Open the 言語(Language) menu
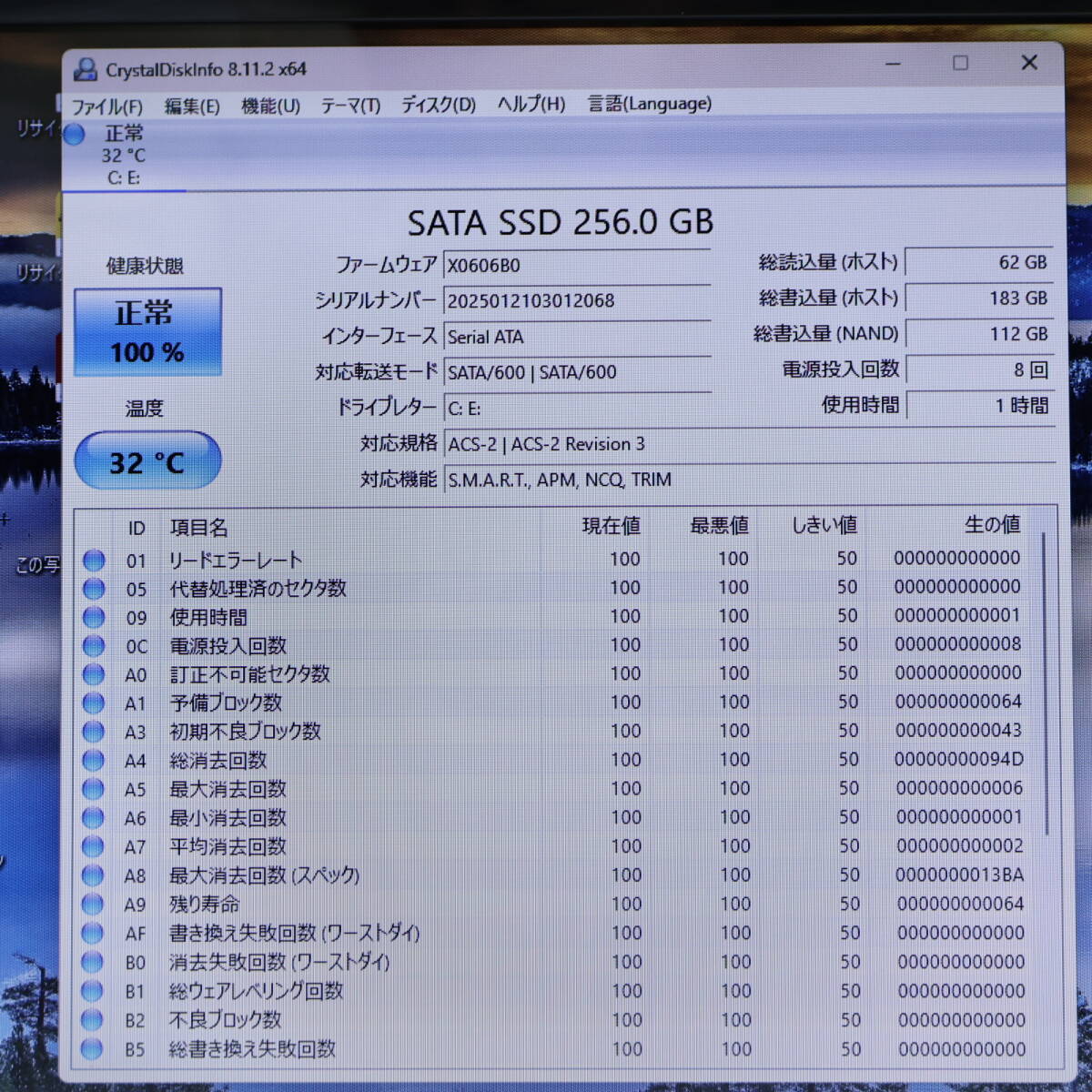1092x1092 pixels. [x=650, y=104]
